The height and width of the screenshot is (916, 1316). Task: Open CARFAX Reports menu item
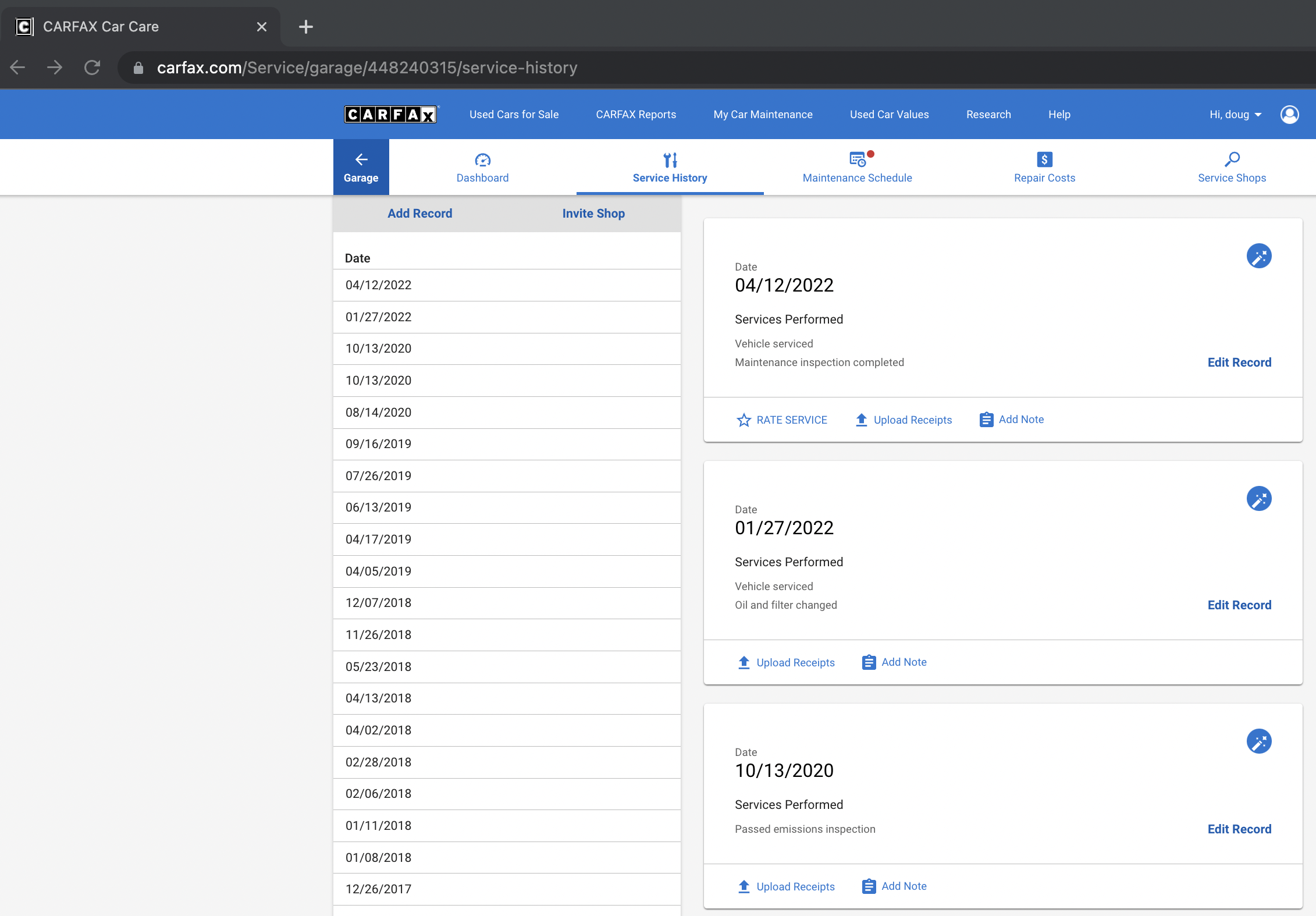coord(636,115)
